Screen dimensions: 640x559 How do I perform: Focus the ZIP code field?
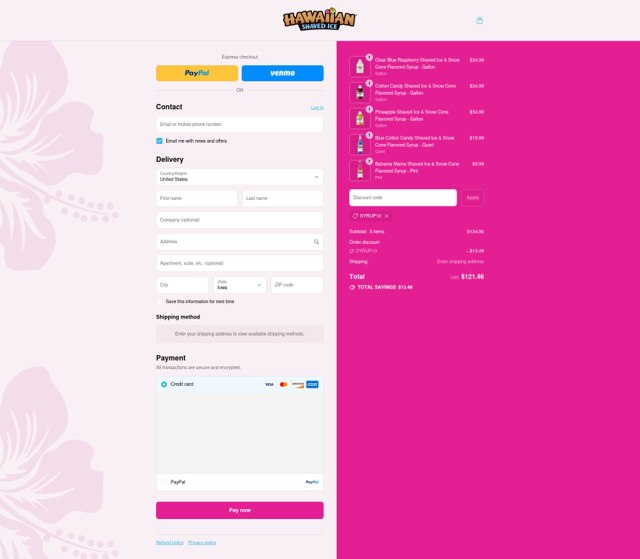click(x=297, y=285)
